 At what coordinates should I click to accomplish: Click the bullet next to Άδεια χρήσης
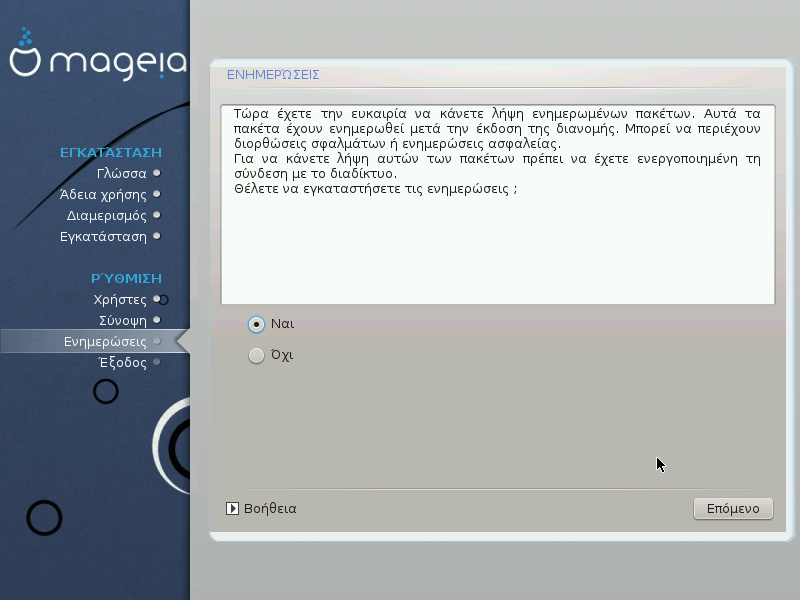(x=157, y=194)
